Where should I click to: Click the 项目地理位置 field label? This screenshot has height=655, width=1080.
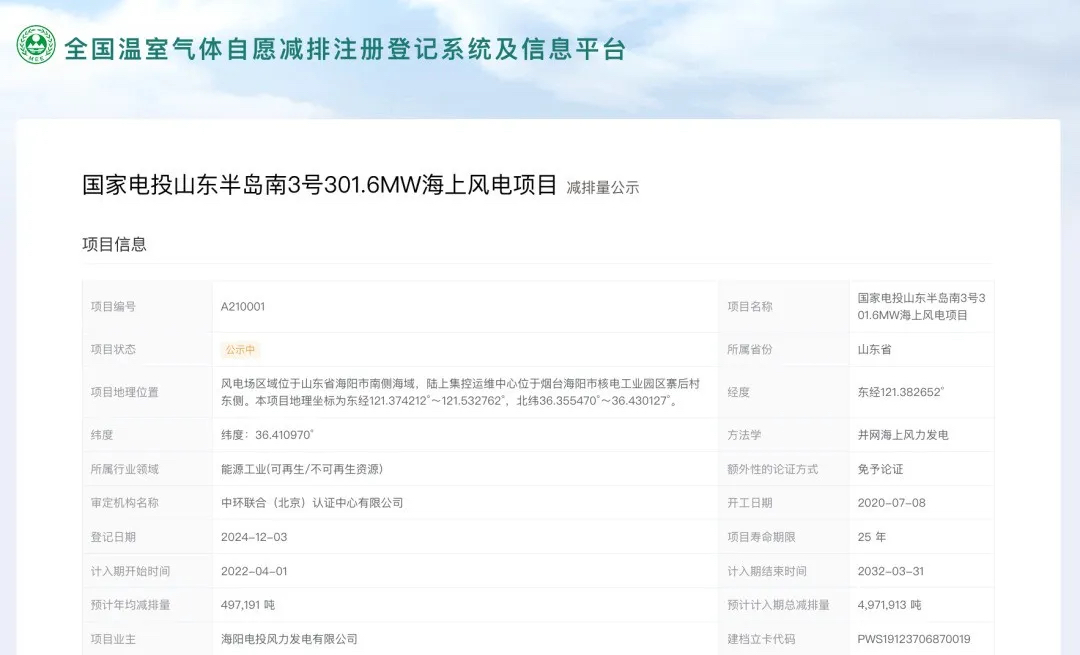(125, 392)
